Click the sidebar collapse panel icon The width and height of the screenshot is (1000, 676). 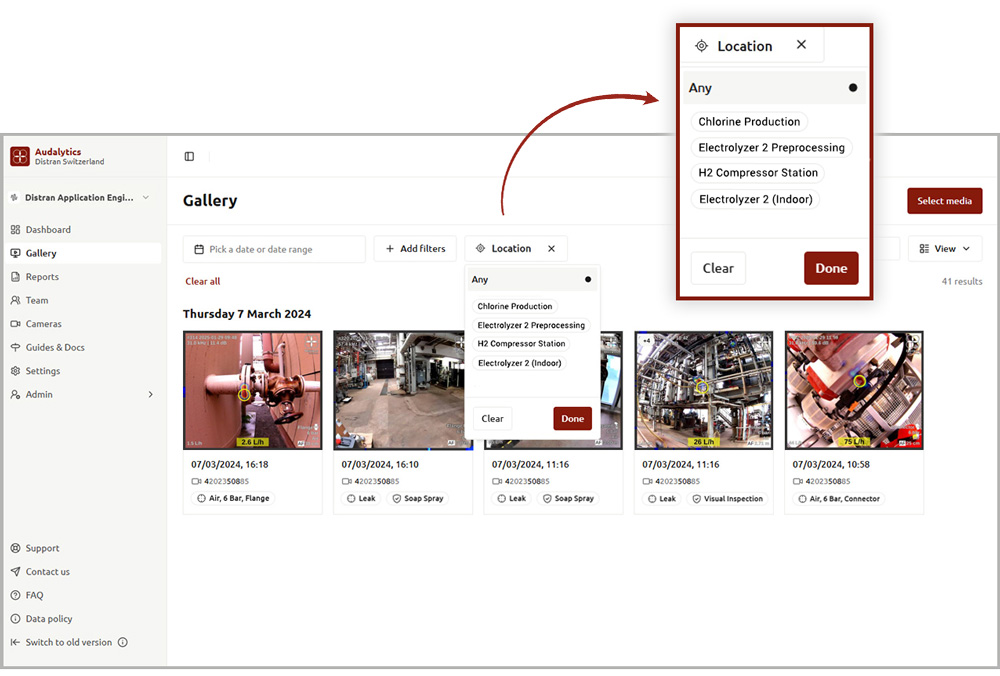point(189,156)
